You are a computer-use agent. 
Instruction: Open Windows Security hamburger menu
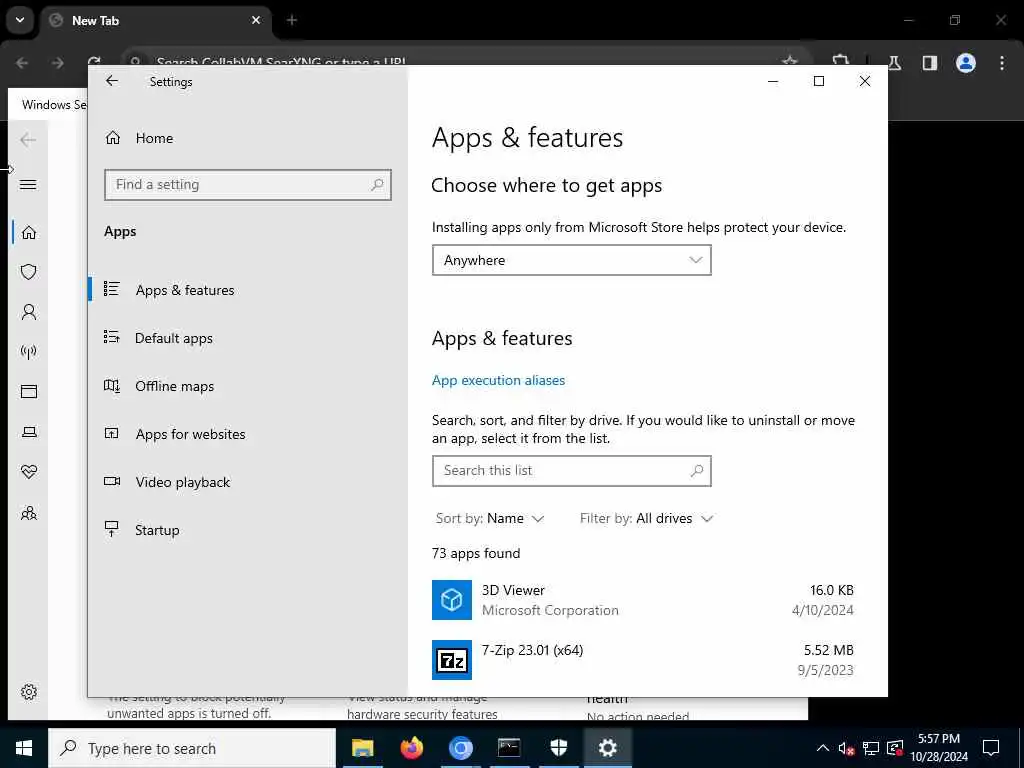tap(28, 185)
